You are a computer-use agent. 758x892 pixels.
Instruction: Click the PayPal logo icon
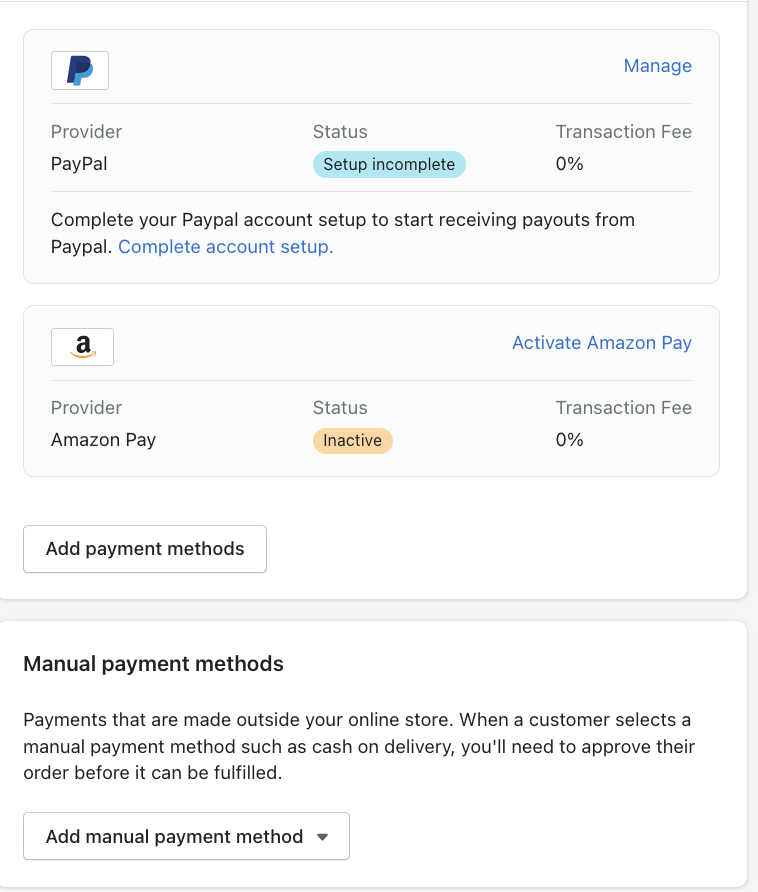pos(80,71)
